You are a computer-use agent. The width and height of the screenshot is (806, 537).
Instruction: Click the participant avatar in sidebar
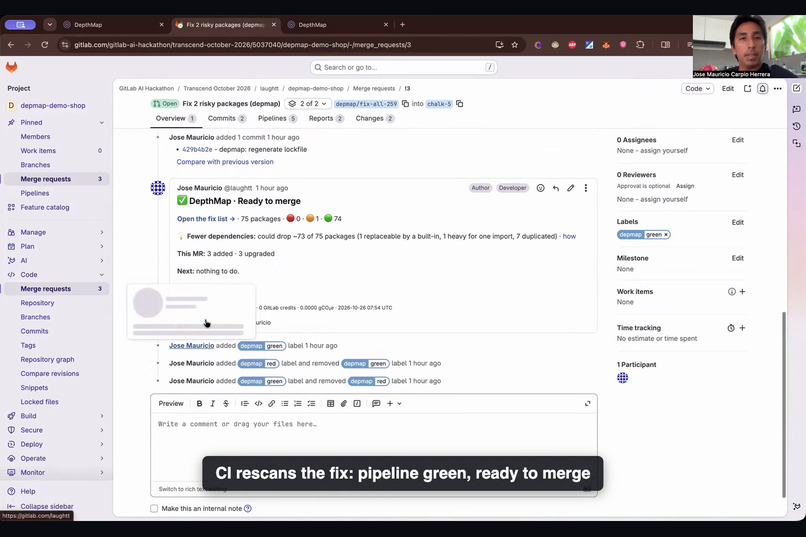click(622, 378)
